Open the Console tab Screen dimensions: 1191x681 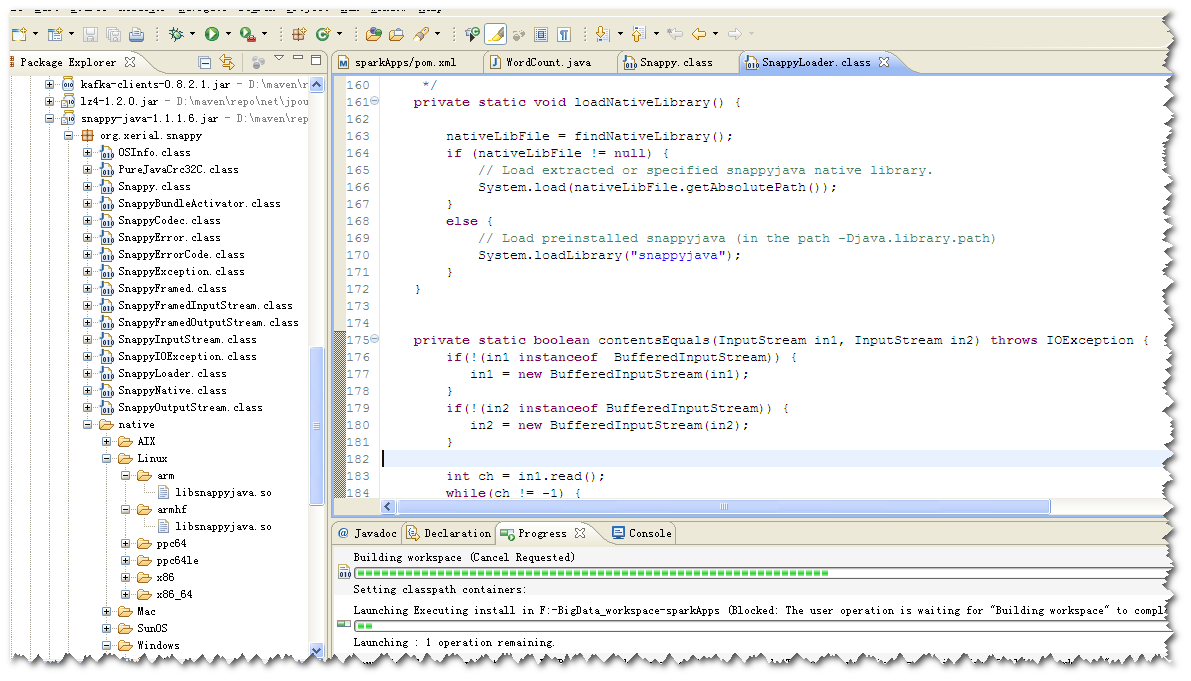tap(649, 533)
